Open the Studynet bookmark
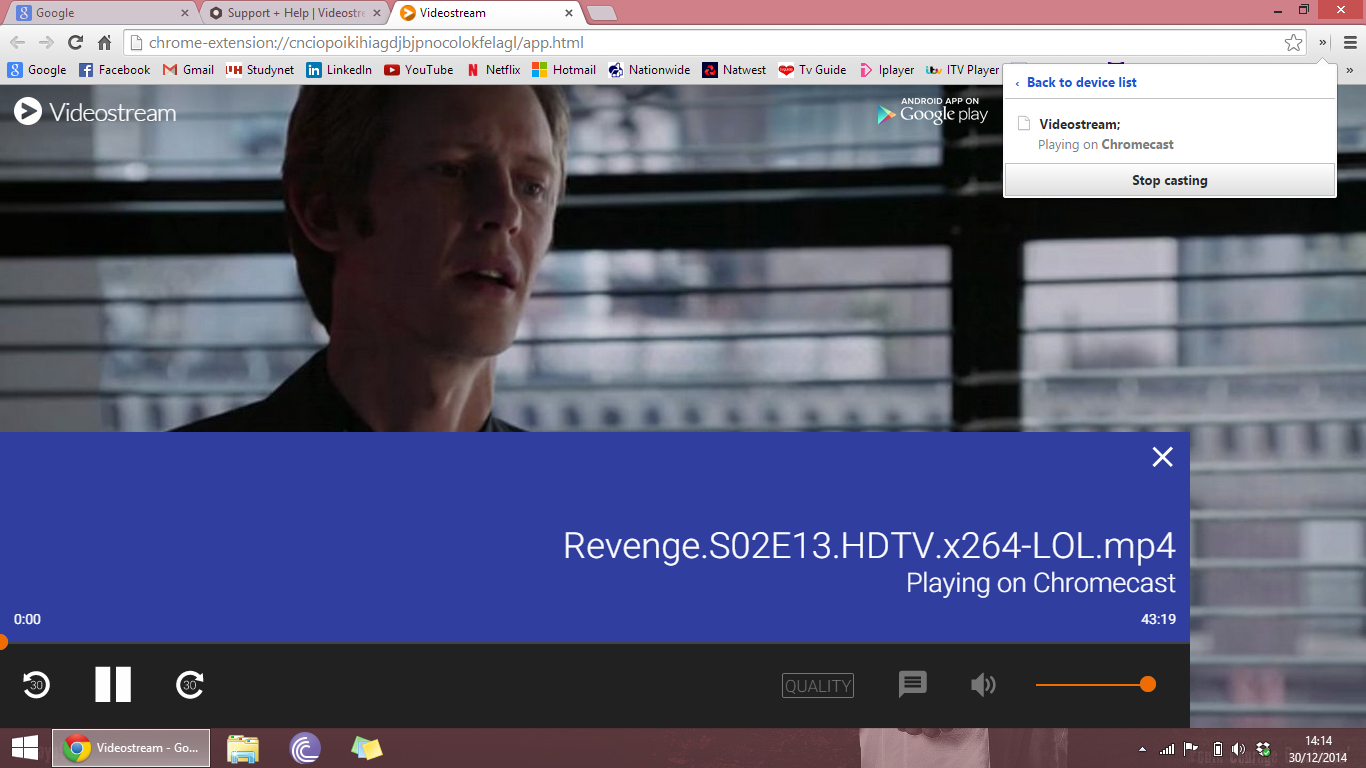 click(260, 70)
